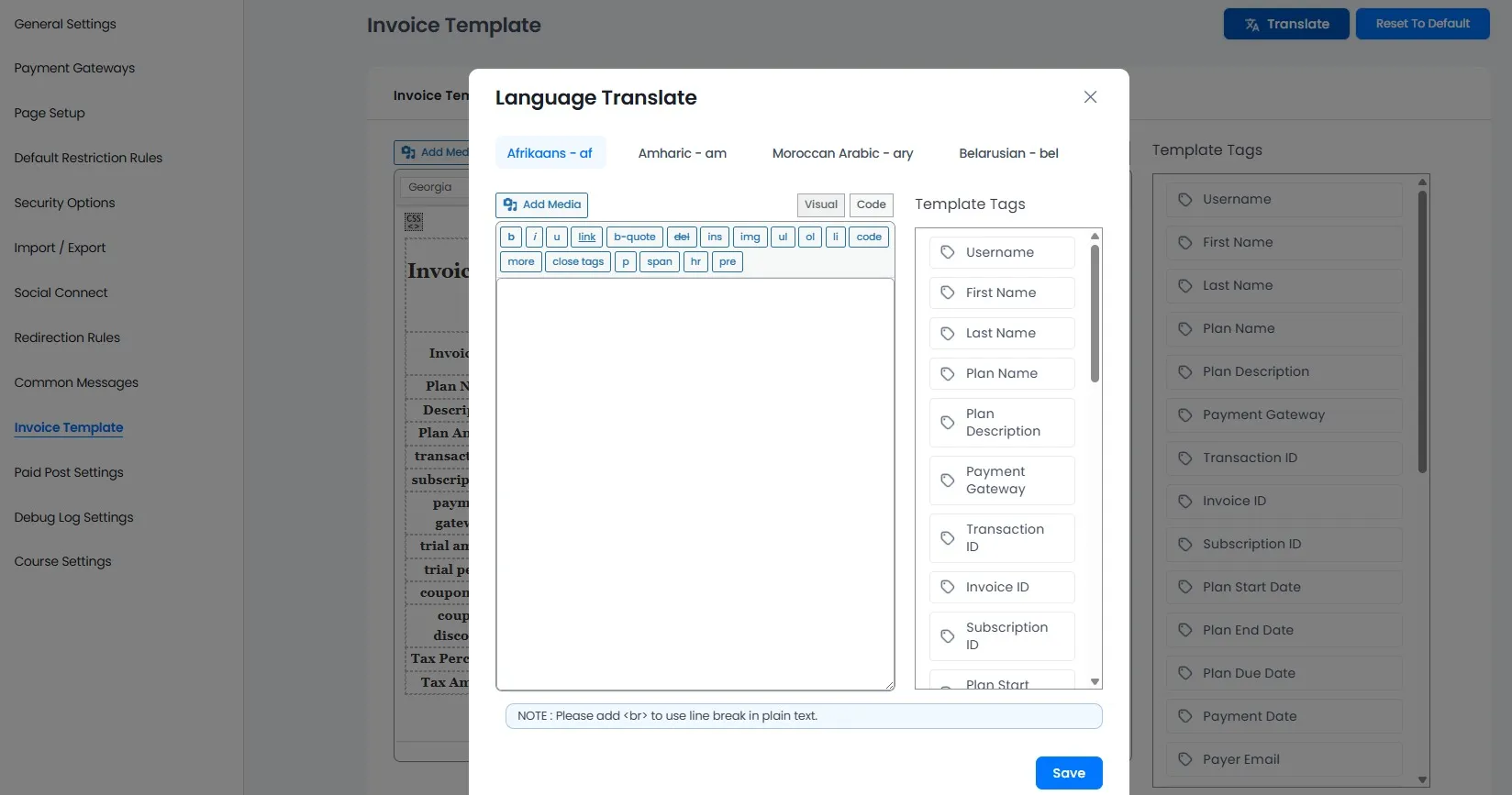
Task: Insert Subscription ID tag in dialog
Action: 1002,636
